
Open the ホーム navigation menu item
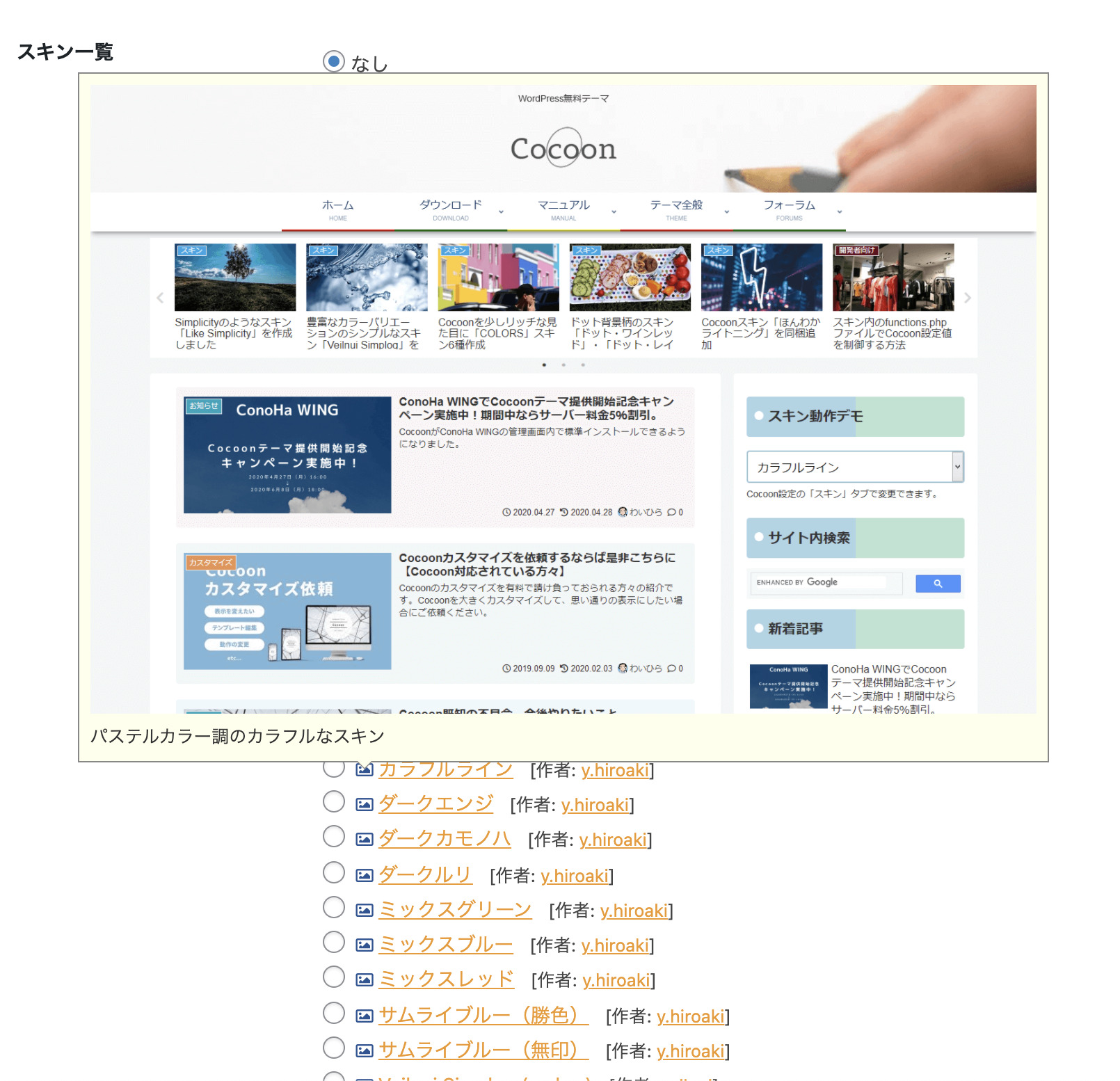337,209
